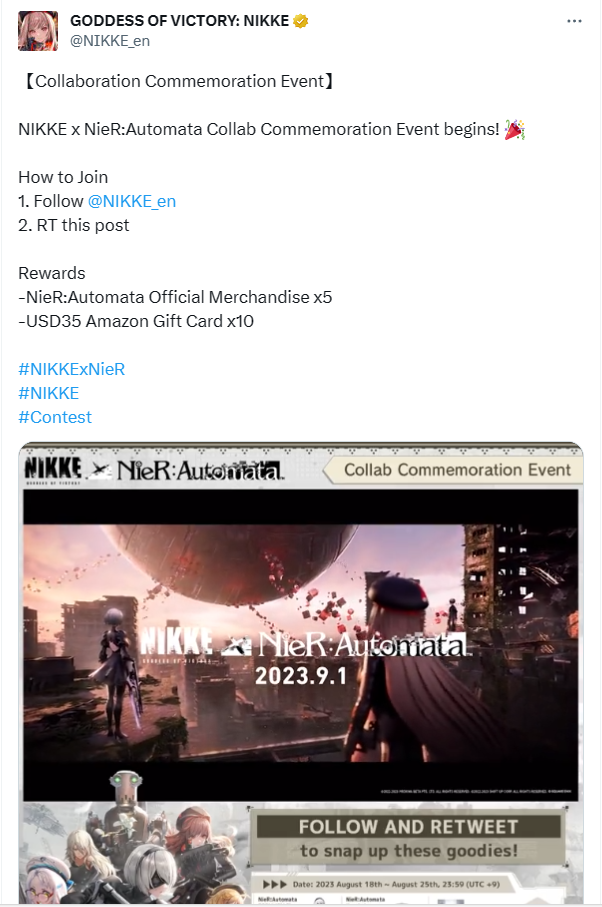This screenshot has height=907, width=602.
Task: Open the #NIKKE hashtag
Action: click(x=49, y=393)
